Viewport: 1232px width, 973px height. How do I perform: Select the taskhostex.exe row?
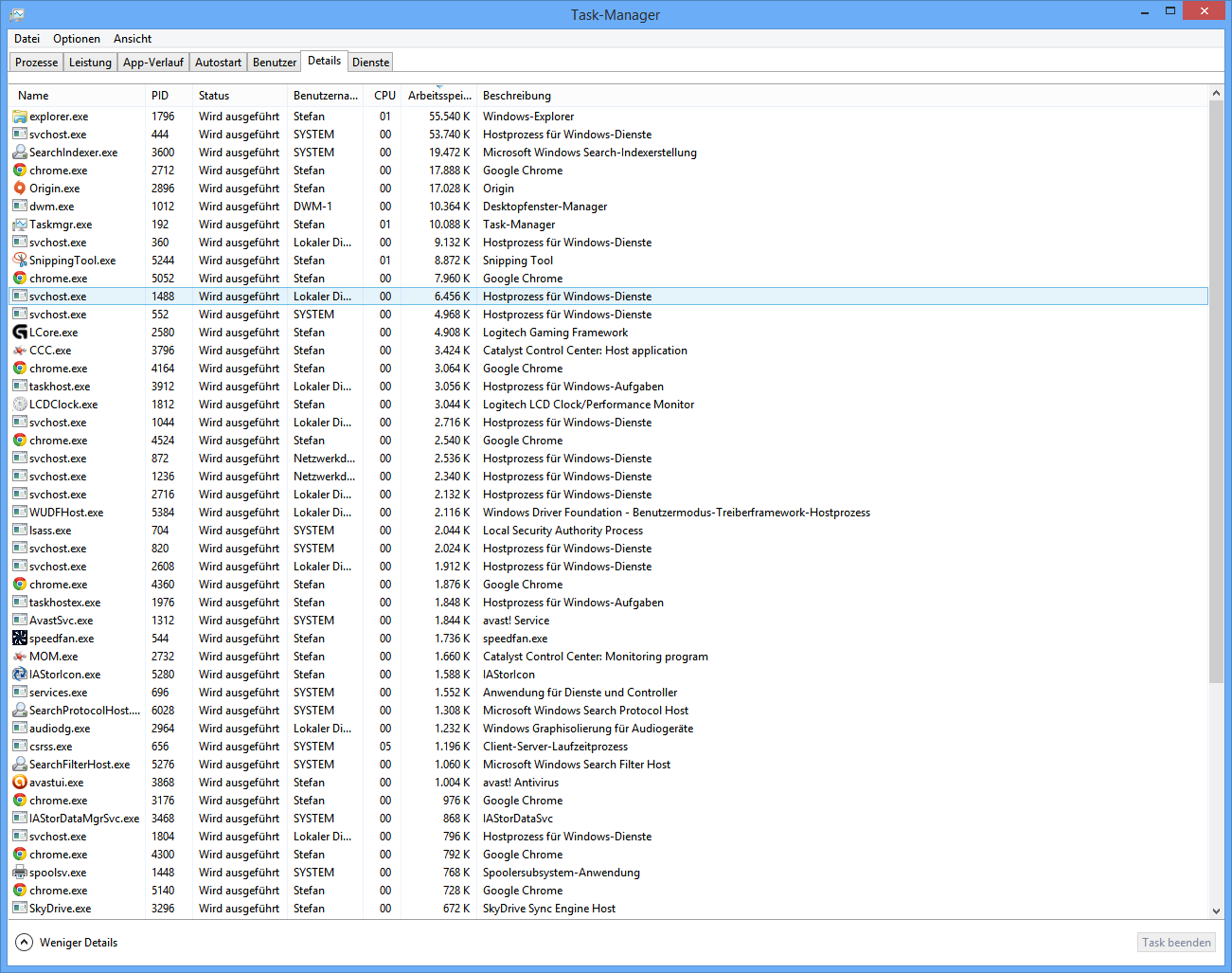click(x=609, y=603)
